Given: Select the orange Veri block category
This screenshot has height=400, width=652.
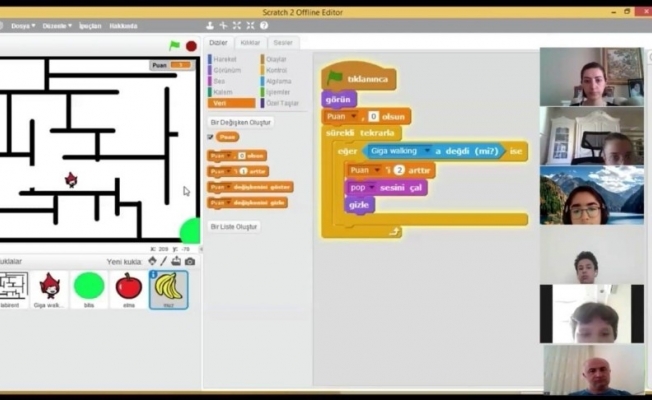Looking at the screenshot, I should pyautogui.click(x=231, y=103).
